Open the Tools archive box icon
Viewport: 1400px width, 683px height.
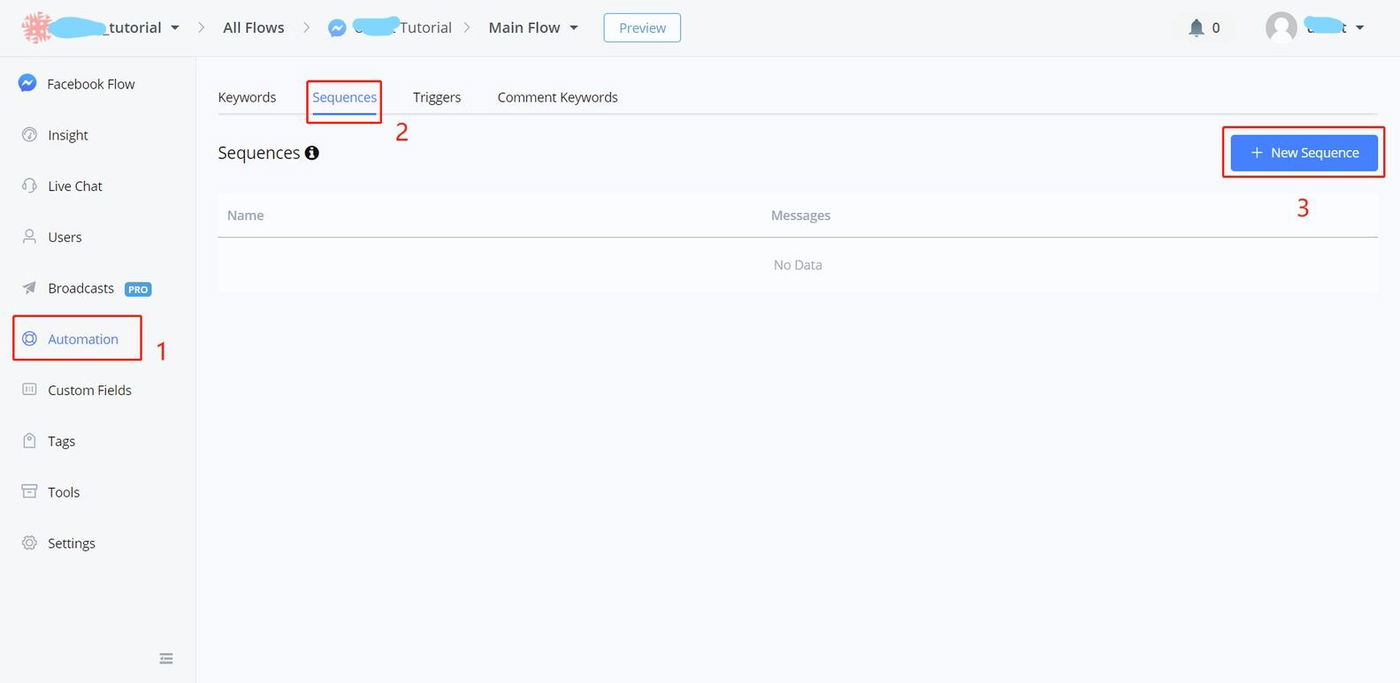(29, 492)
